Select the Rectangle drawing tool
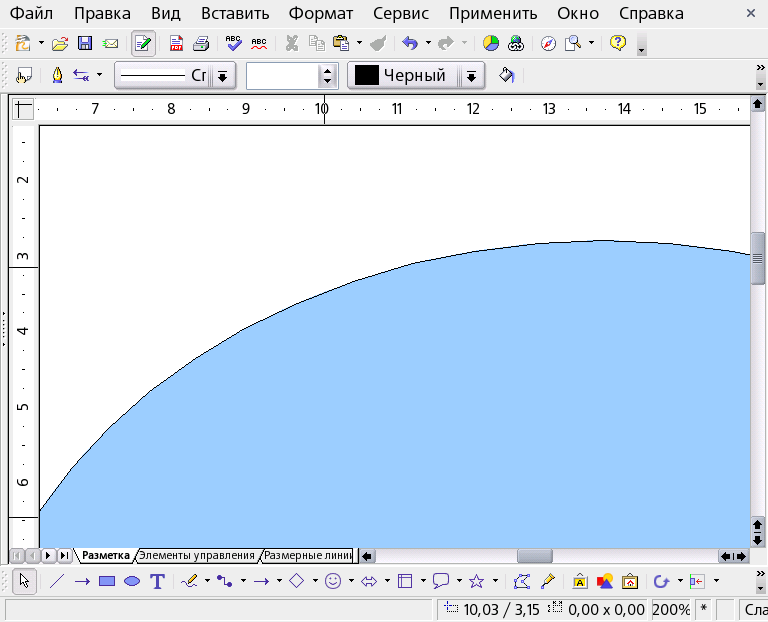The width and height of the screenshot is (768, 622). coord(107,581)
